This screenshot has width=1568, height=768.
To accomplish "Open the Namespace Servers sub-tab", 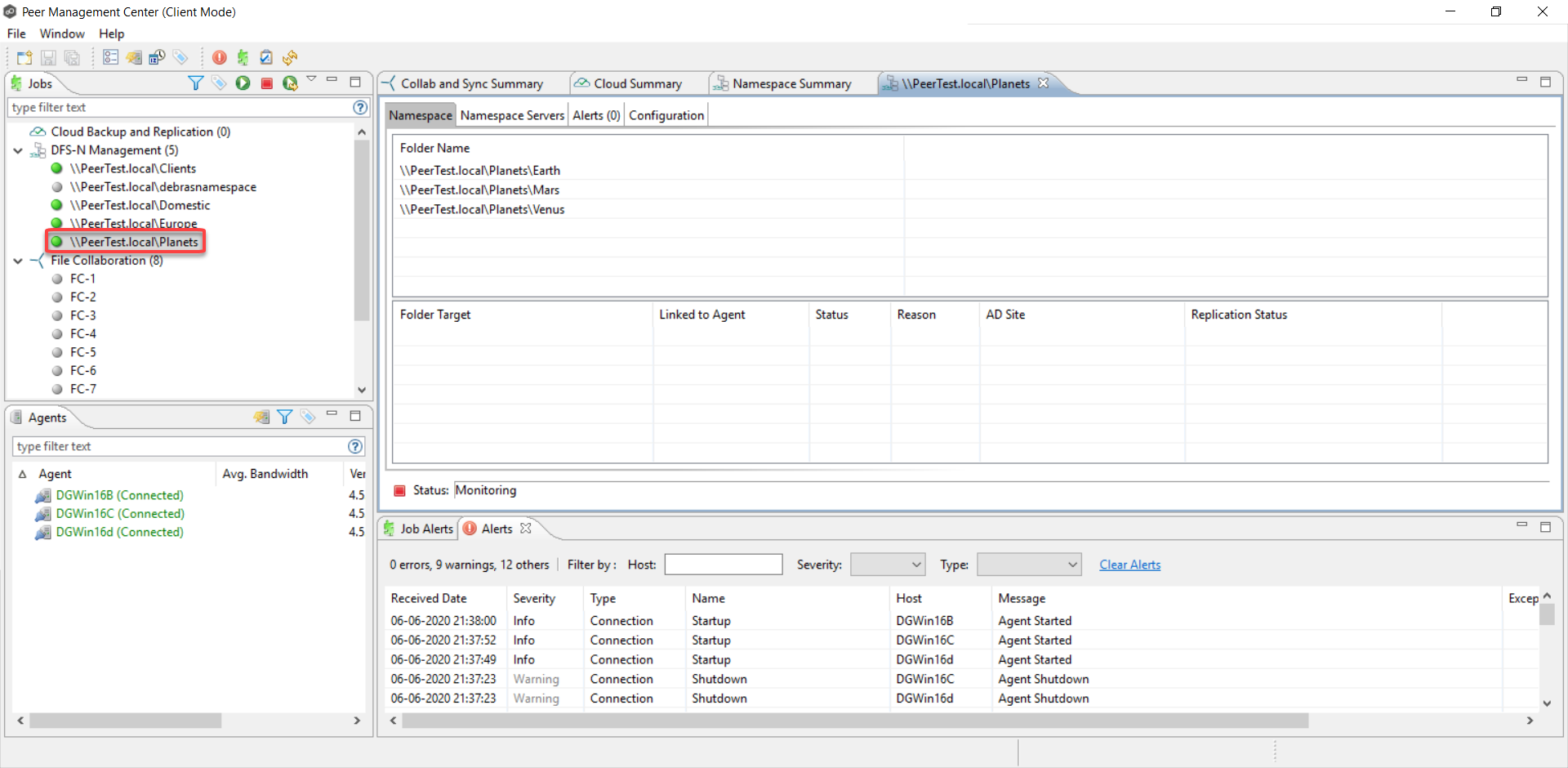I will click(512, 115).
